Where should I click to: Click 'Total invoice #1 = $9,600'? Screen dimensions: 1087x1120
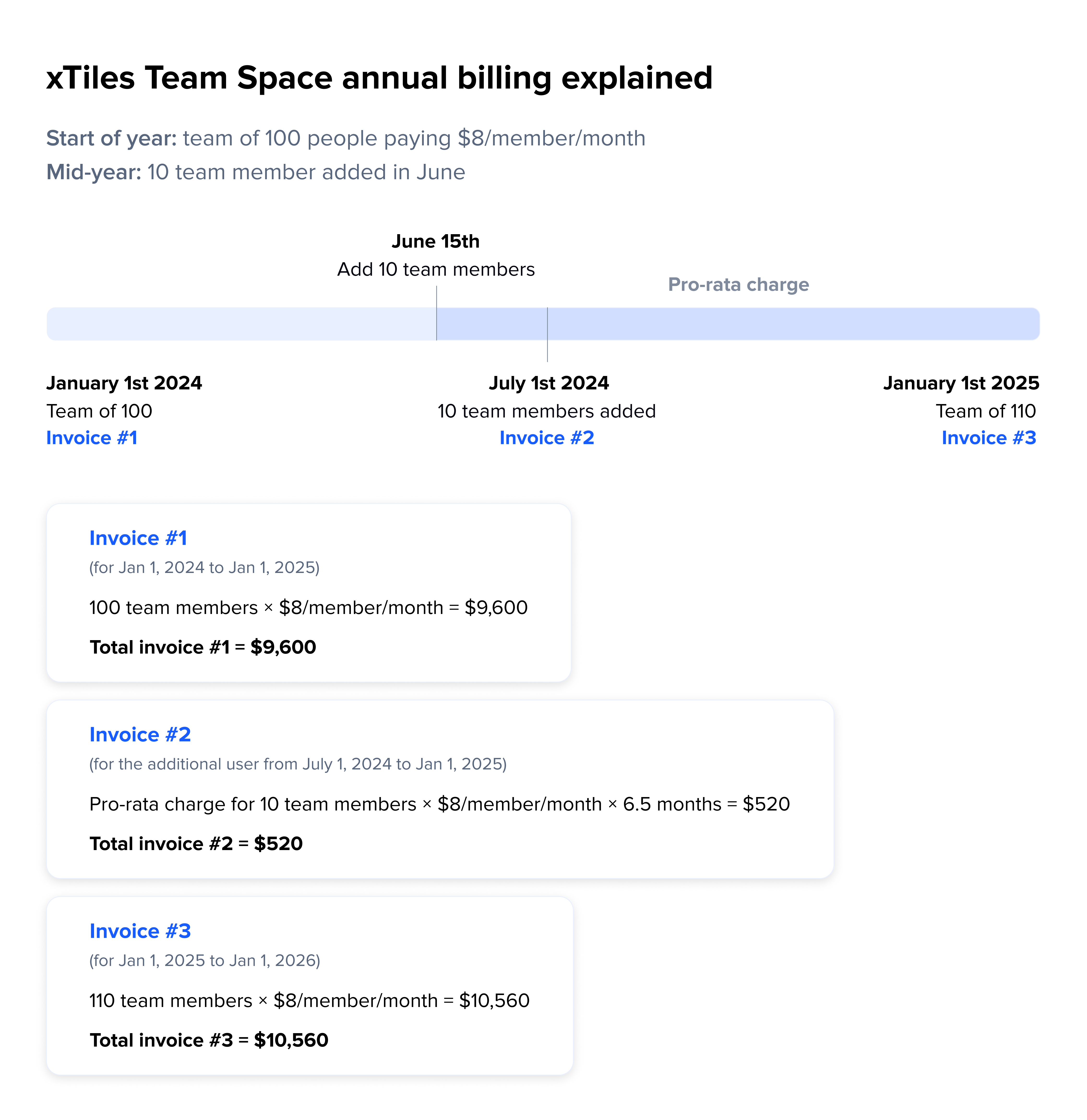(203, 647)
